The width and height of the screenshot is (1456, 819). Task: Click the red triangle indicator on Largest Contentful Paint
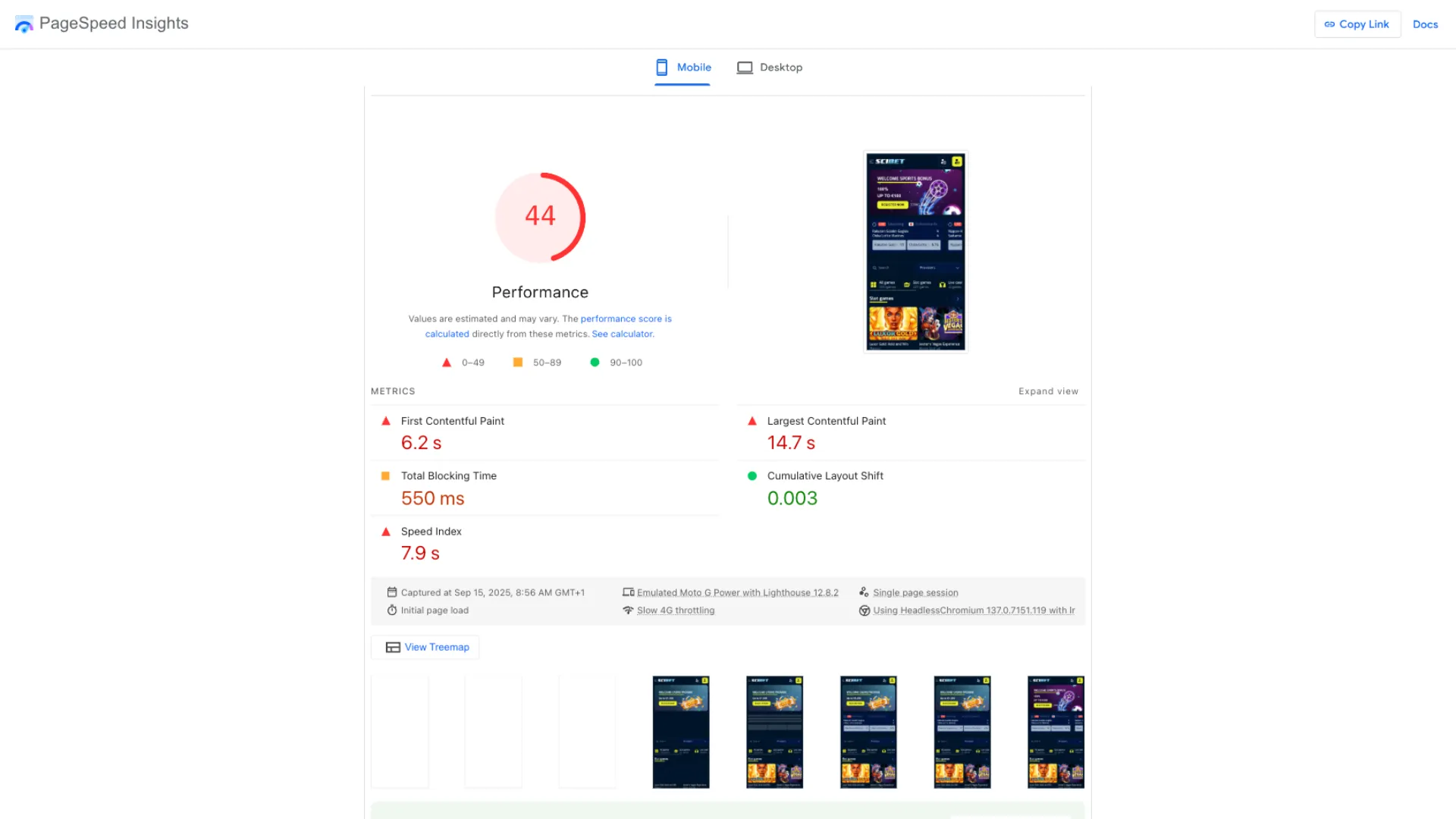click(x=752, y=421)
